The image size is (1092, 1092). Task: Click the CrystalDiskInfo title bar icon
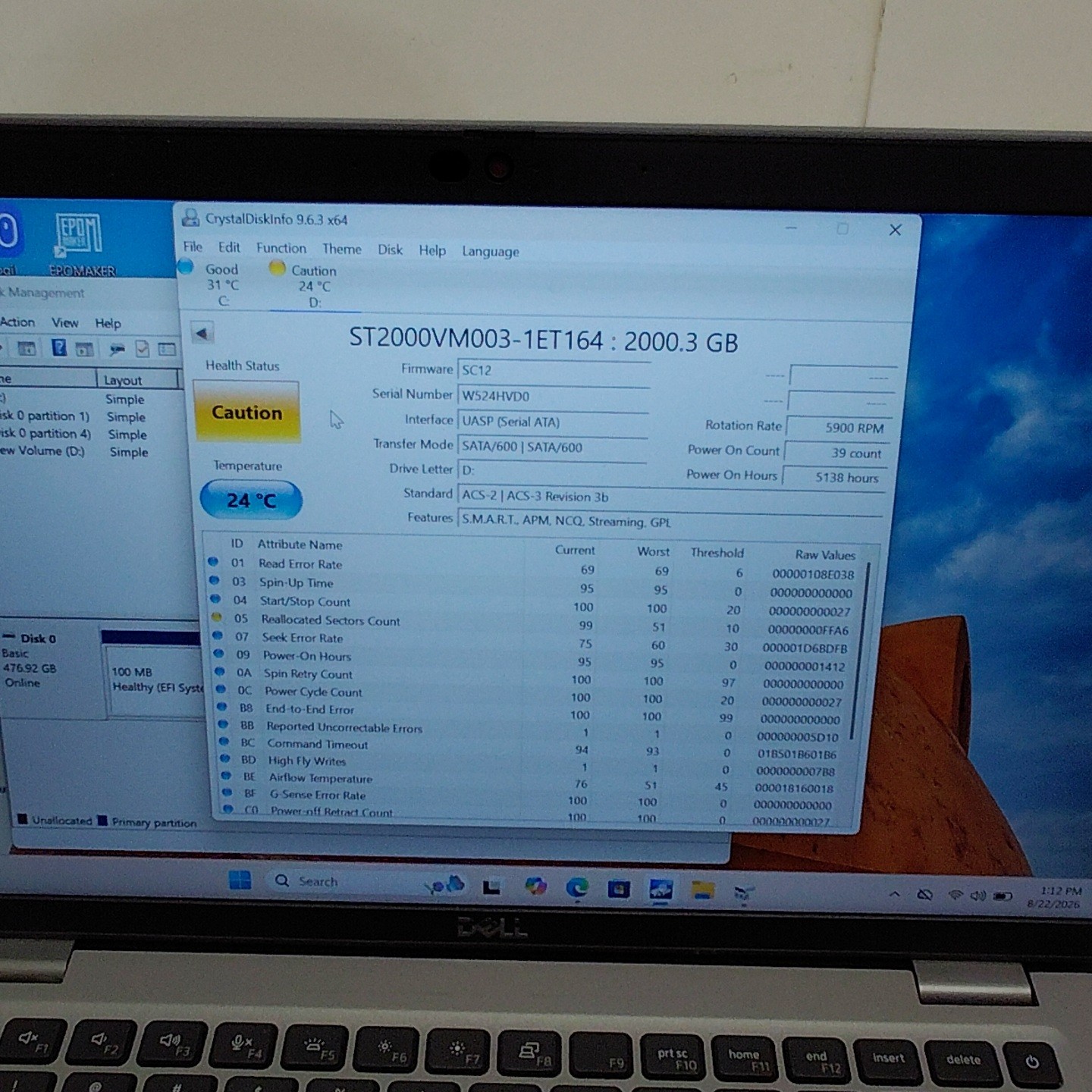tap(190, 218)
